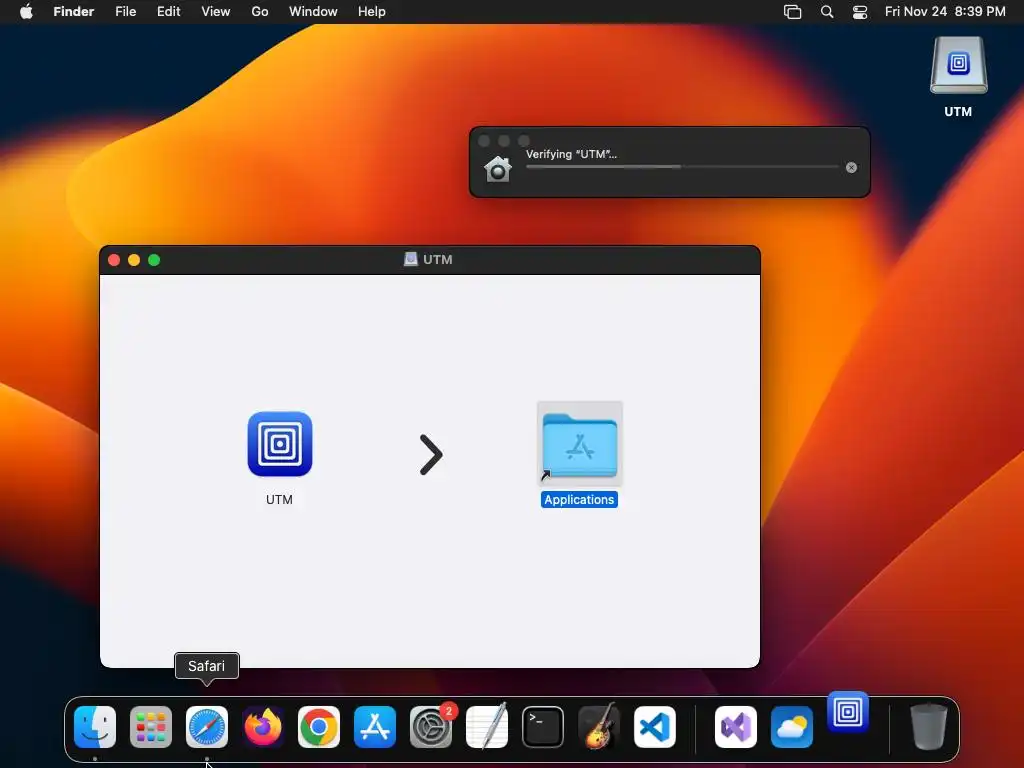Launch Google Chrome from the Dock
1024x768 pixels.
[319, 727]
